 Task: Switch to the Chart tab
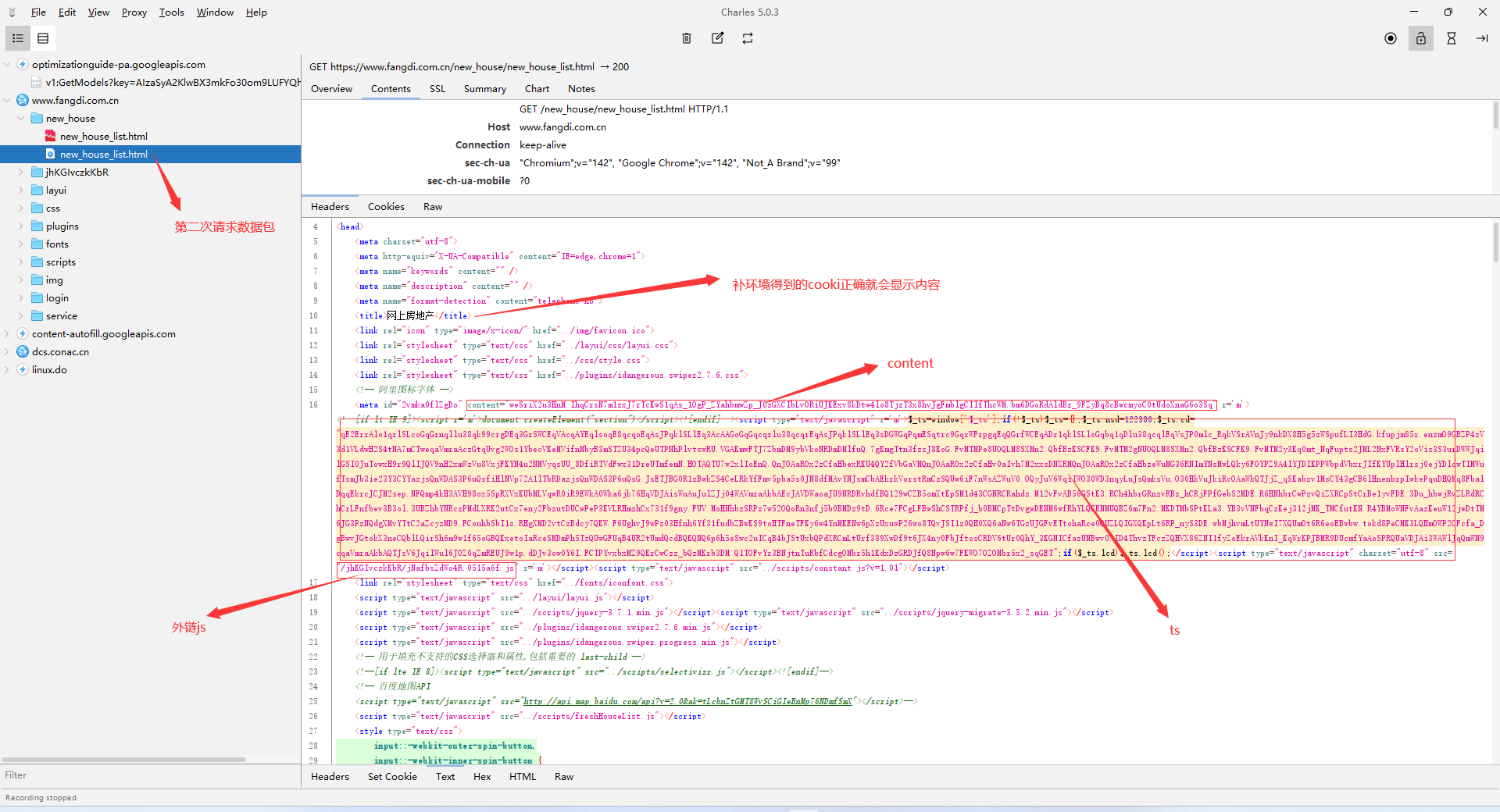537,89
